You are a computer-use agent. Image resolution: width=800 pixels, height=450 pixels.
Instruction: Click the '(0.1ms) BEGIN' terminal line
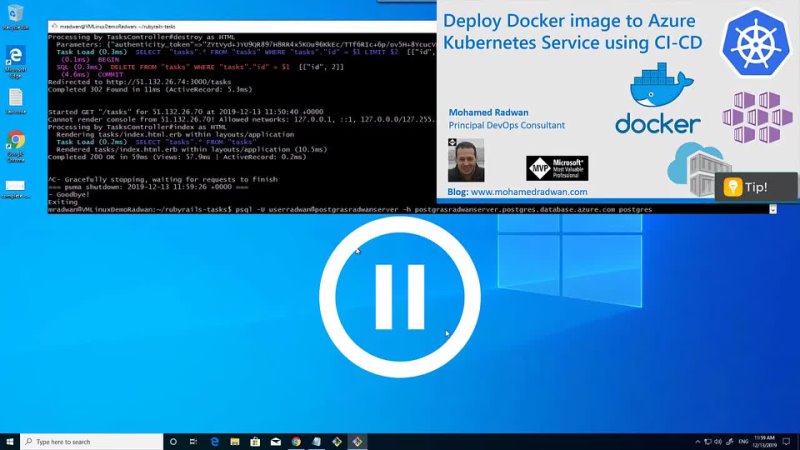(90, 60)
